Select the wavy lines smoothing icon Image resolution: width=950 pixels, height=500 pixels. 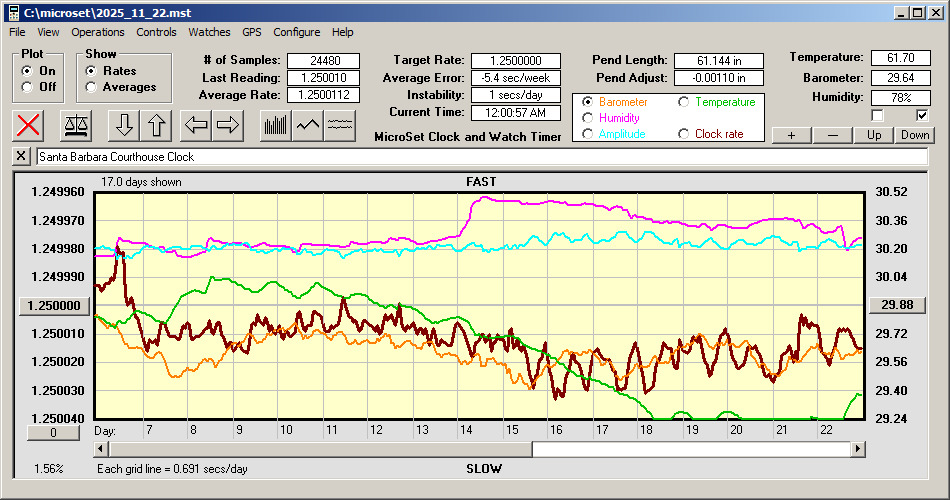coord(341,125)
